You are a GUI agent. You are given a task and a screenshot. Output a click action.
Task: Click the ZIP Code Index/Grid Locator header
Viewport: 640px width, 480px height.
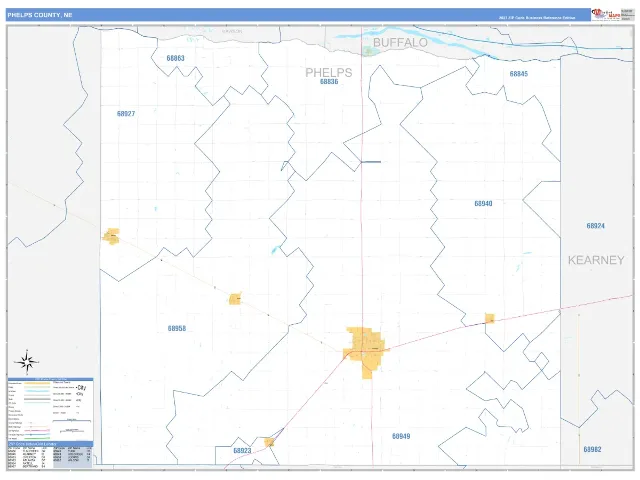51,444
